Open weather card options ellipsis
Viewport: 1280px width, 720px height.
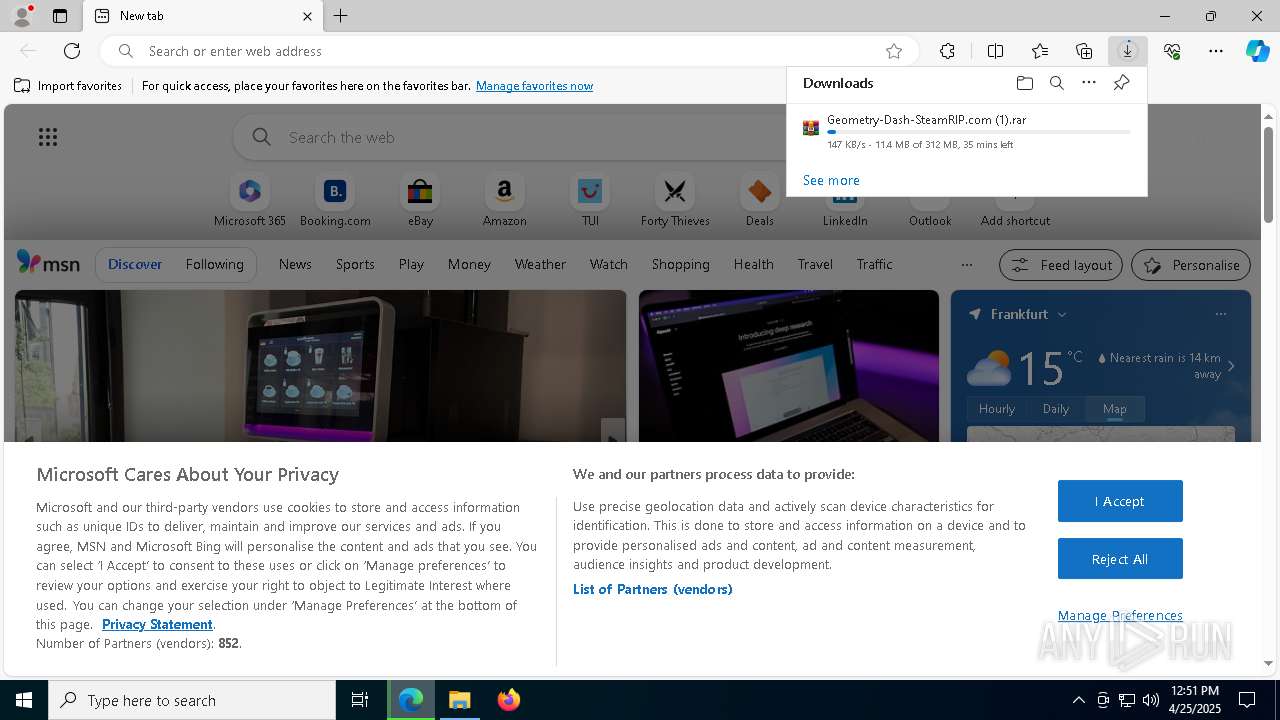pos(1221,314)
